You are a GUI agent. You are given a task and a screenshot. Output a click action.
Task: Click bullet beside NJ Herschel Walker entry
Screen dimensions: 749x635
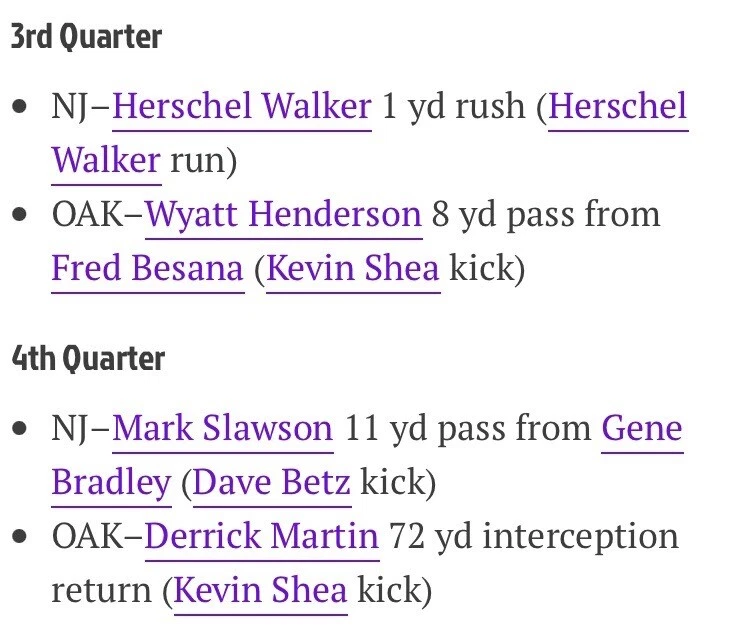pos(21,108)
